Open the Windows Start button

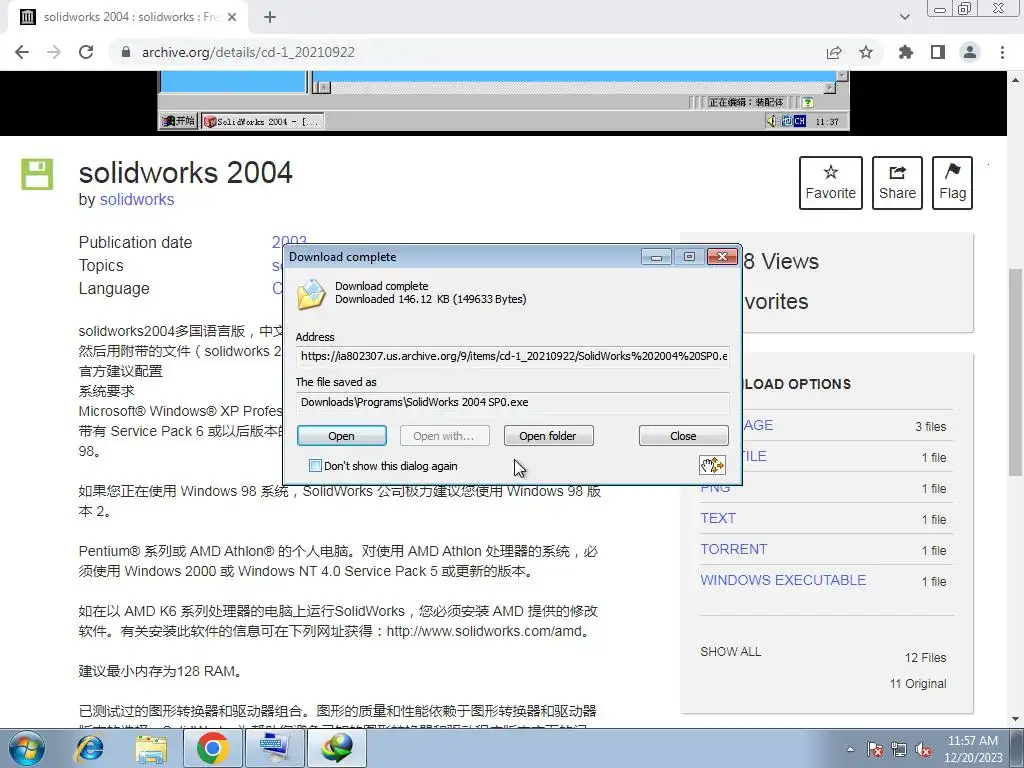[27, 748]
